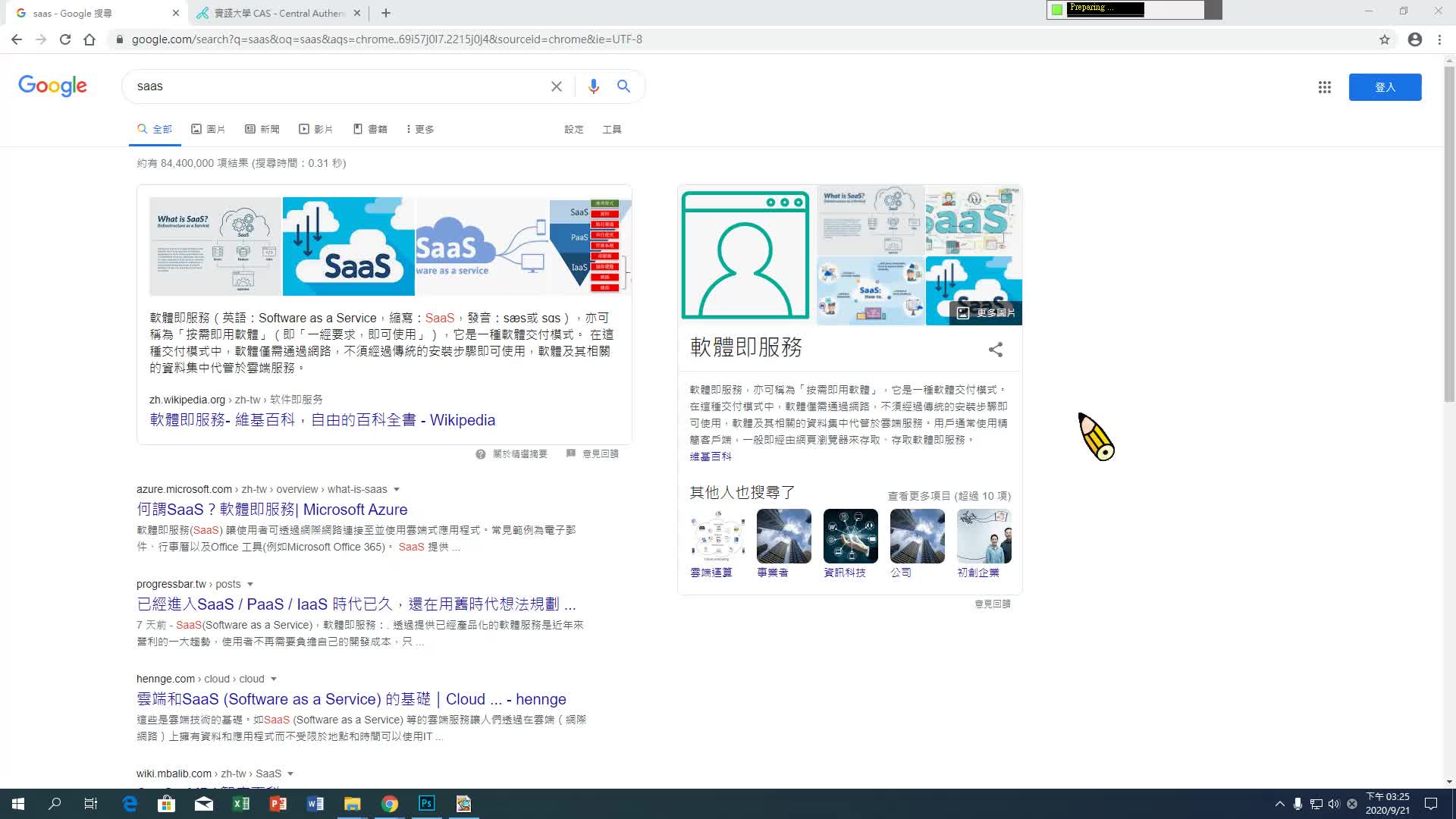Open Microsoft Store from the taskbar
The height and width of the screenshot is (819, 1456).
coord(167,804)
